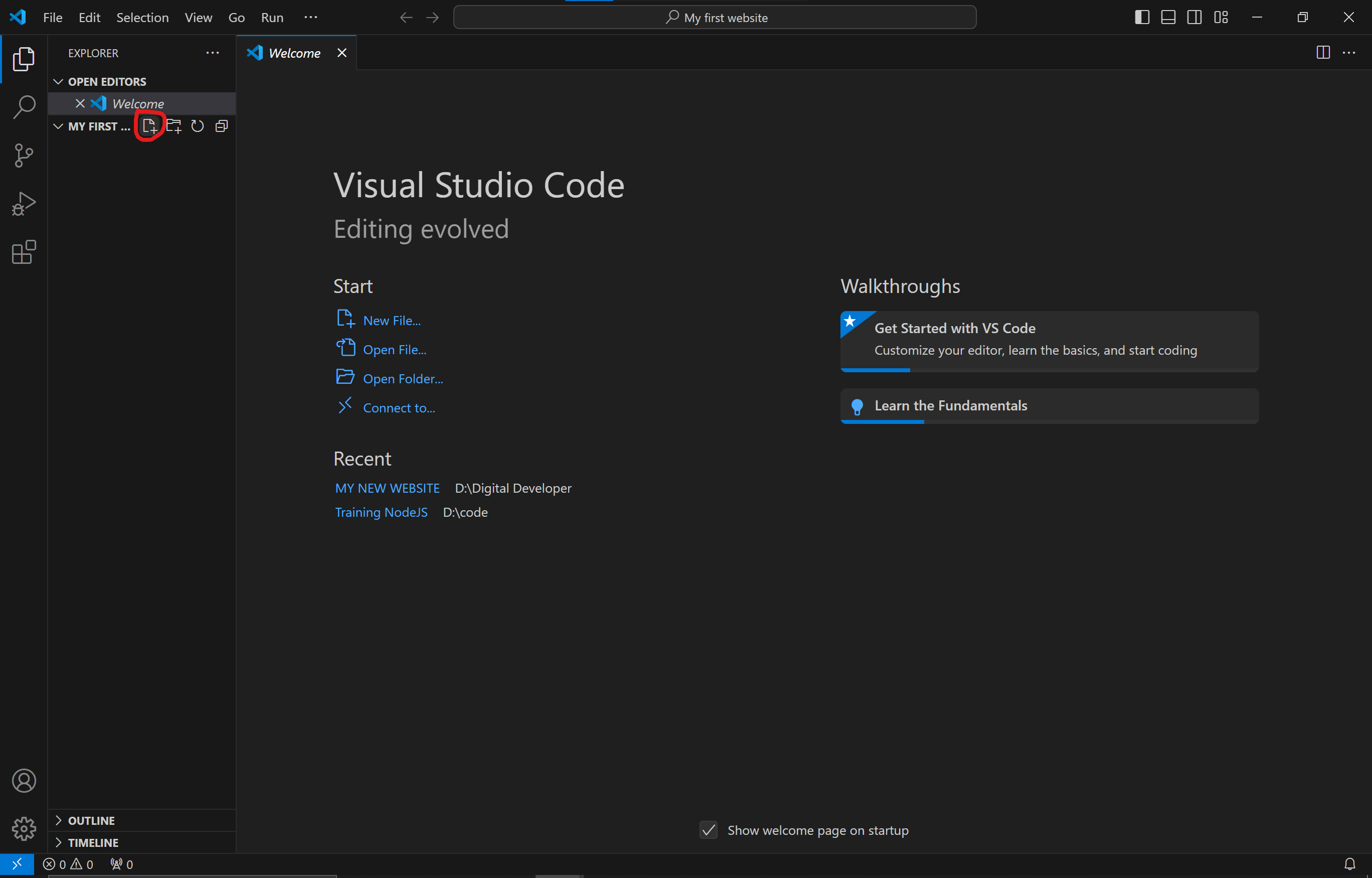The height and width of the screenshot is (878, 1372).
Task: Toggle the bottom Panel visibility
Action: [1168, 17]
